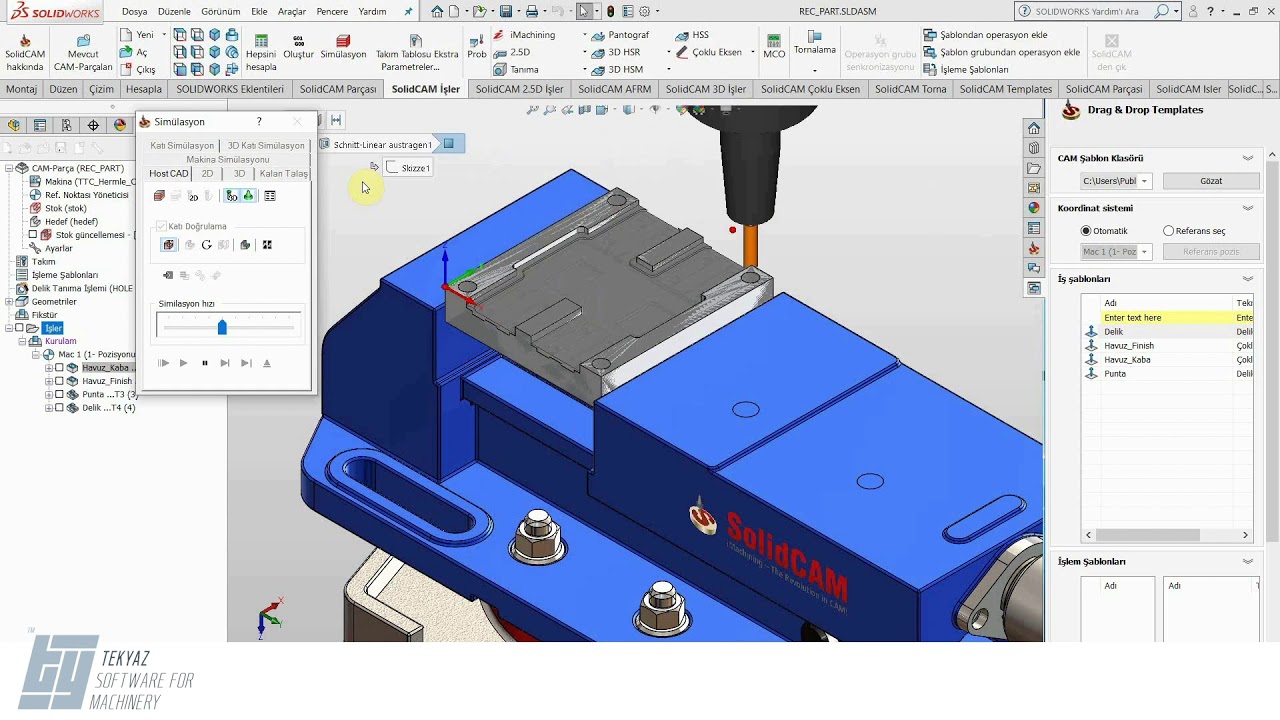The width and height of the screenshot is (1280, 720).
Task: Click the SOLIDWORKS home icon
Action: click(x=437, y=11)
